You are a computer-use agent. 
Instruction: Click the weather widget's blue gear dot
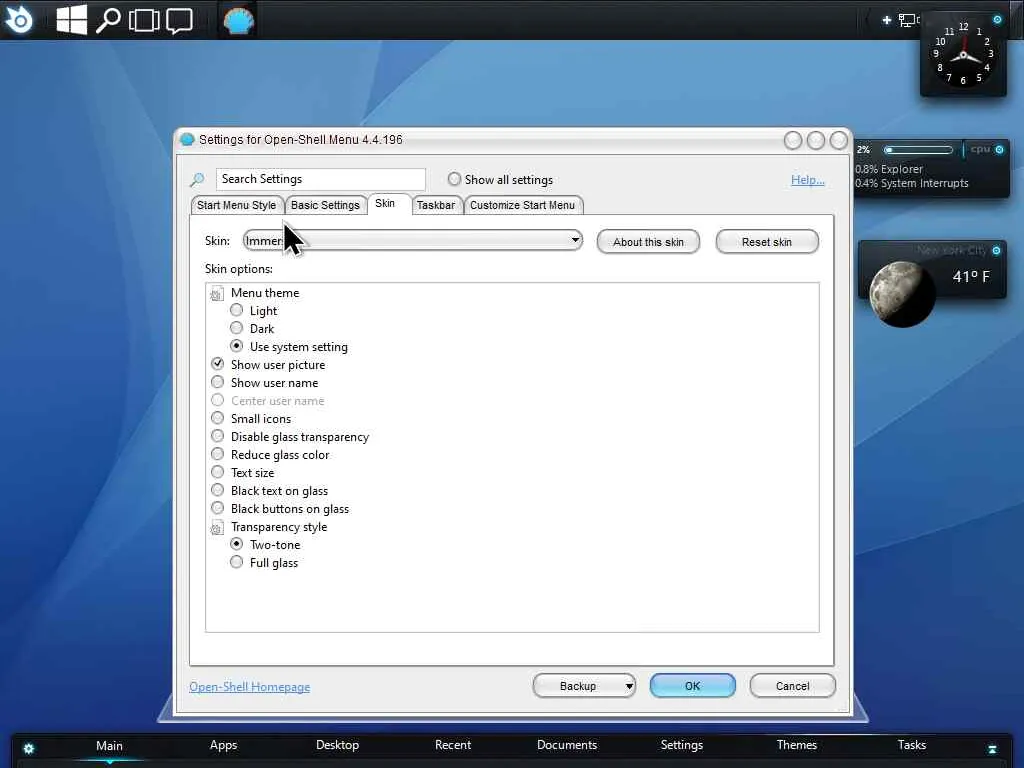[996, 250]
